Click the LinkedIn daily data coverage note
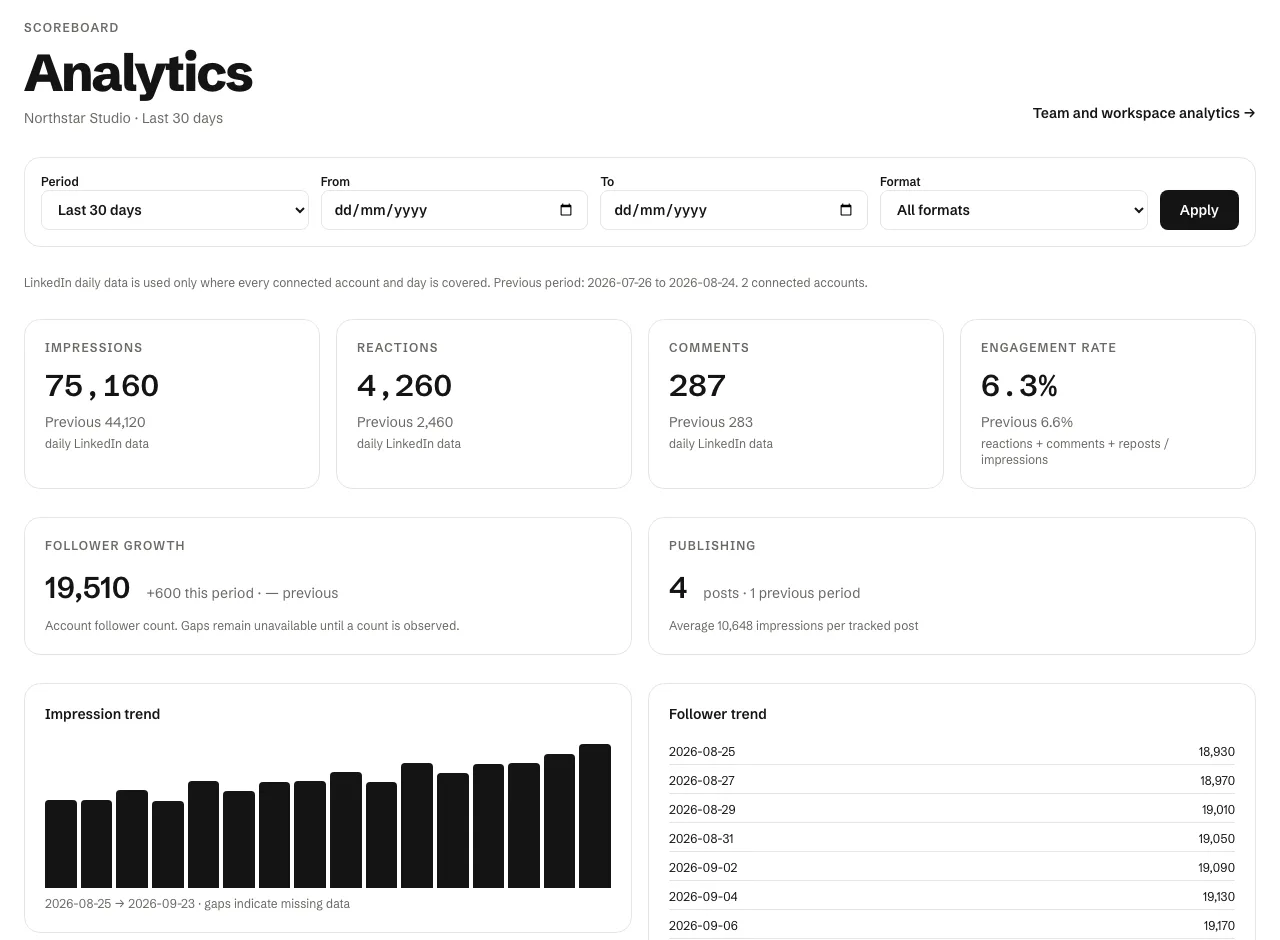This screenshot has width=1280, height=940. 446,283
